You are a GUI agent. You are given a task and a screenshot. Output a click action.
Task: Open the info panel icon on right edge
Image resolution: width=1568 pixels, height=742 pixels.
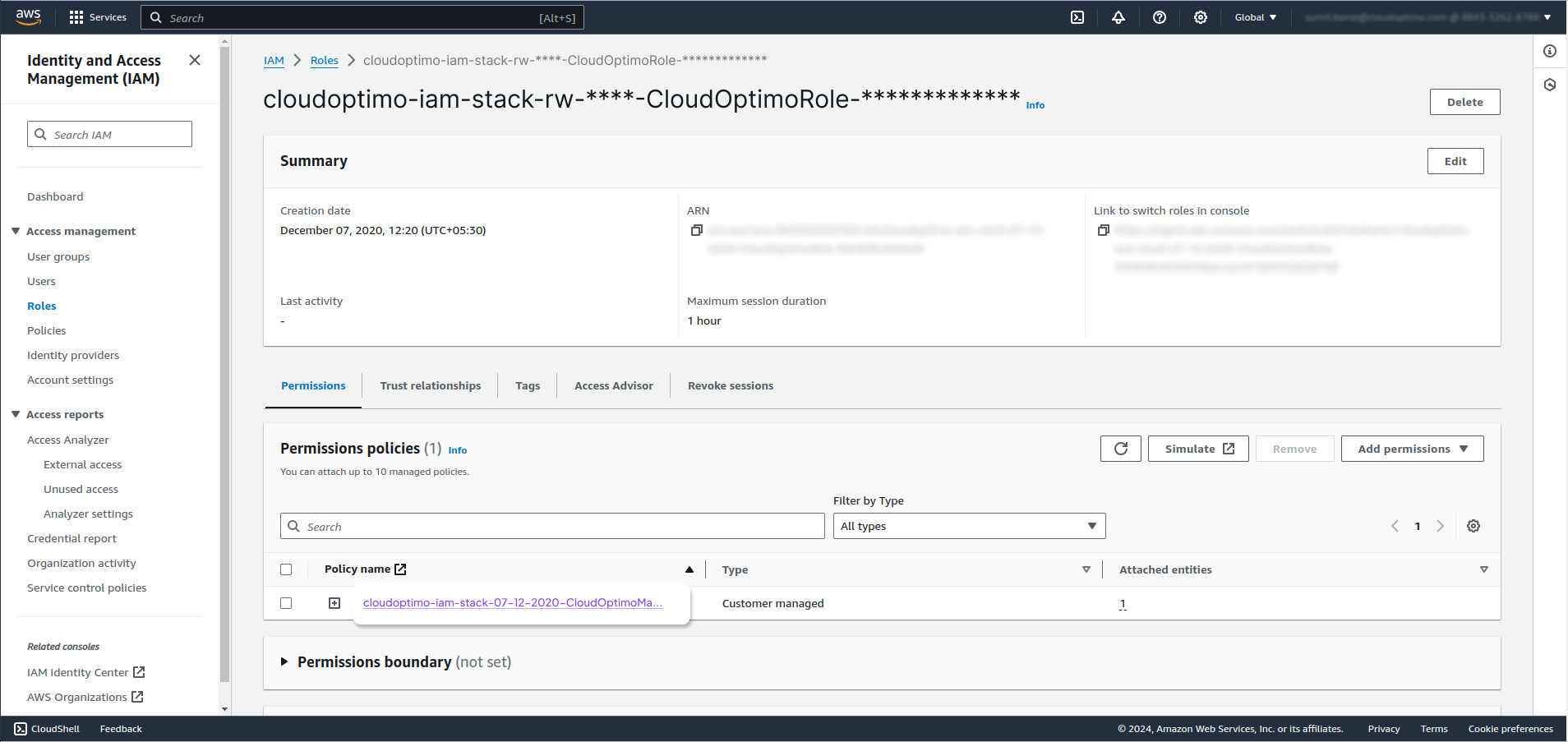click(x=1550, y=51)
